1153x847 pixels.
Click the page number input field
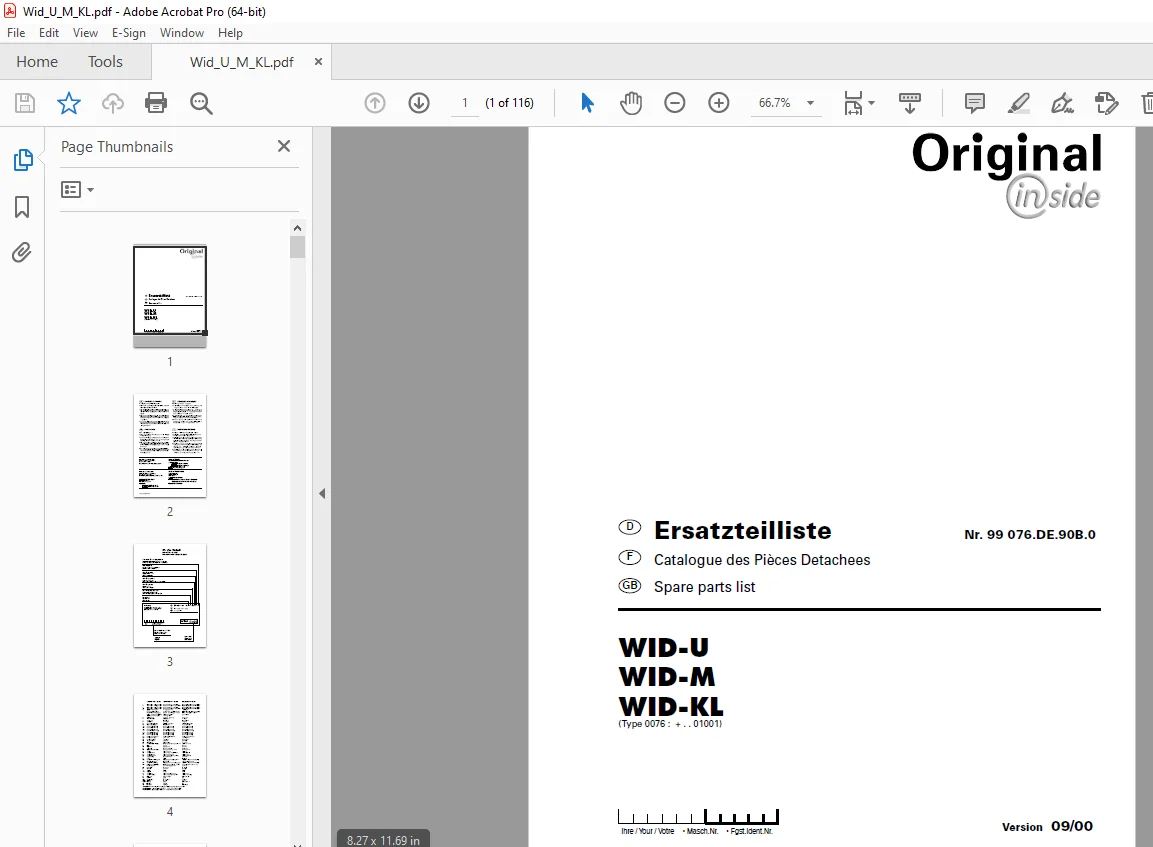[x=465, y=103]
